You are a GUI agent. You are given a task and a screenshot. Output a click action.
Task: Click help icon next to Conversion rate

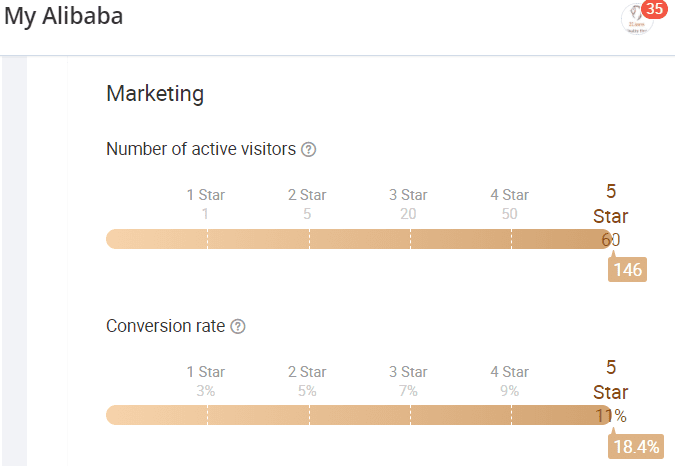tap(238, 327)
